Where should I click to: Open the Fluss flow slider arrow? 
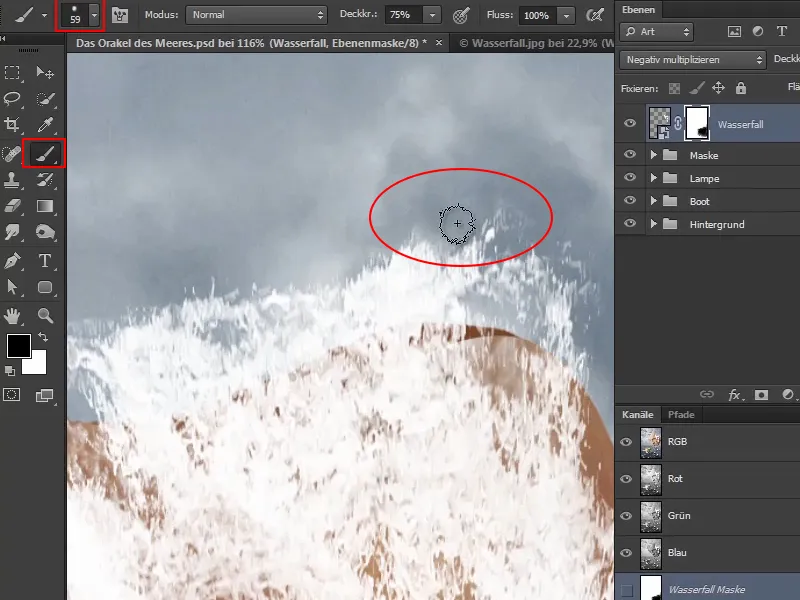click(x=566, y=16)
